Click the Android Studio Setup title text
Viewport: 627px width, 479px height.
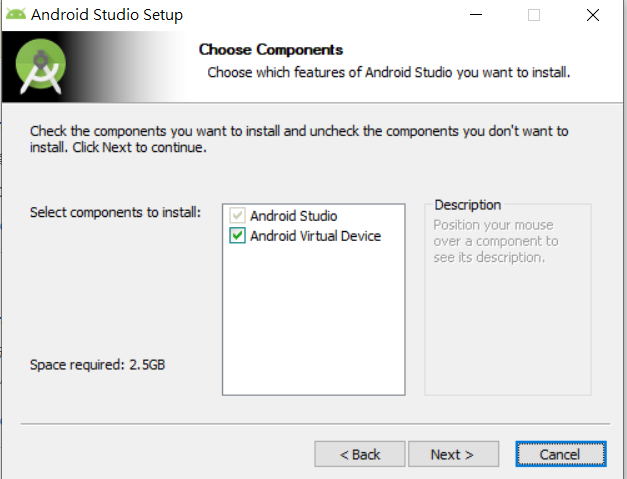(107, 16)
